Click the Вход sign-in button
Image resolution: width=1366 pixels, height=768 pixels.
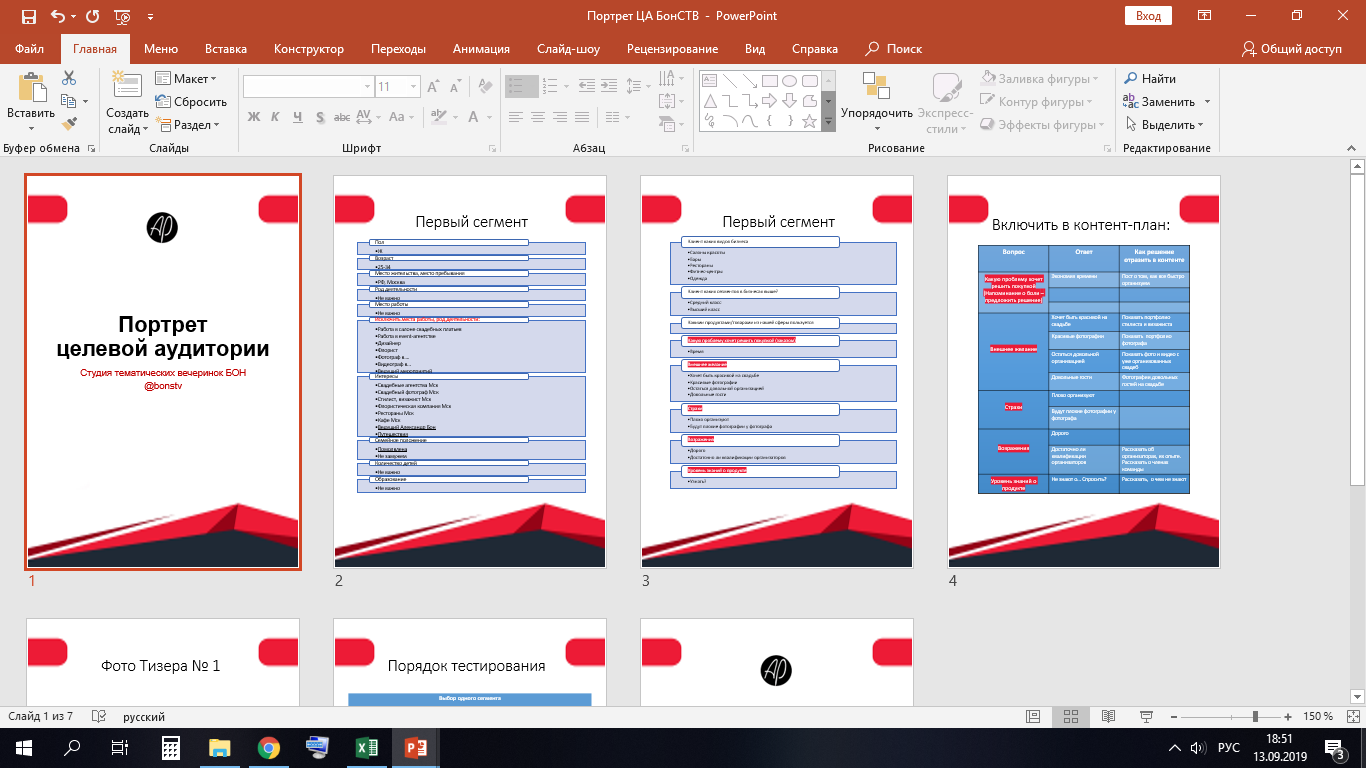[x=1148, y=16]
